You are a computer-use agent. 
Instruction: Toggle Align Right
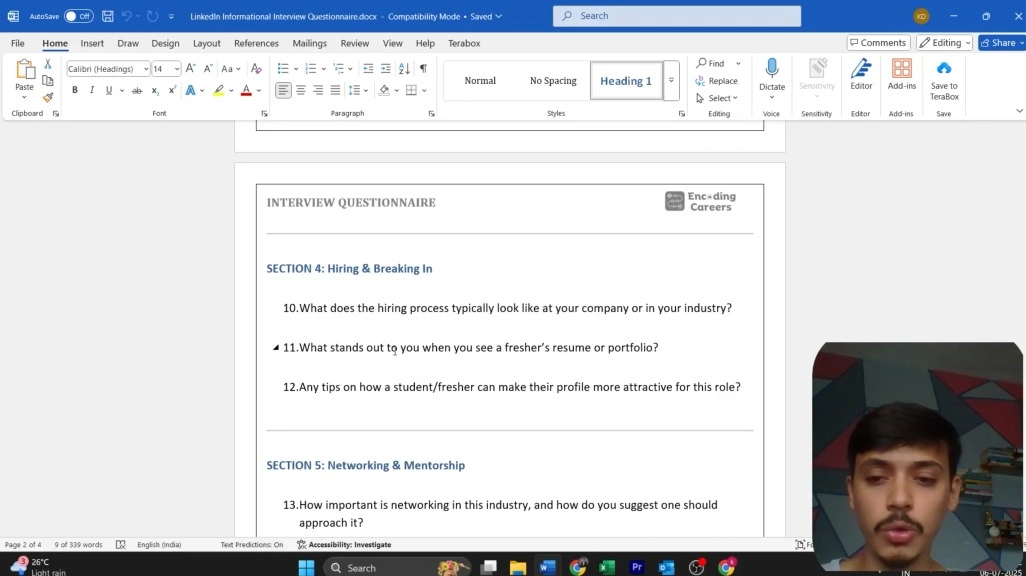(318, 90)
